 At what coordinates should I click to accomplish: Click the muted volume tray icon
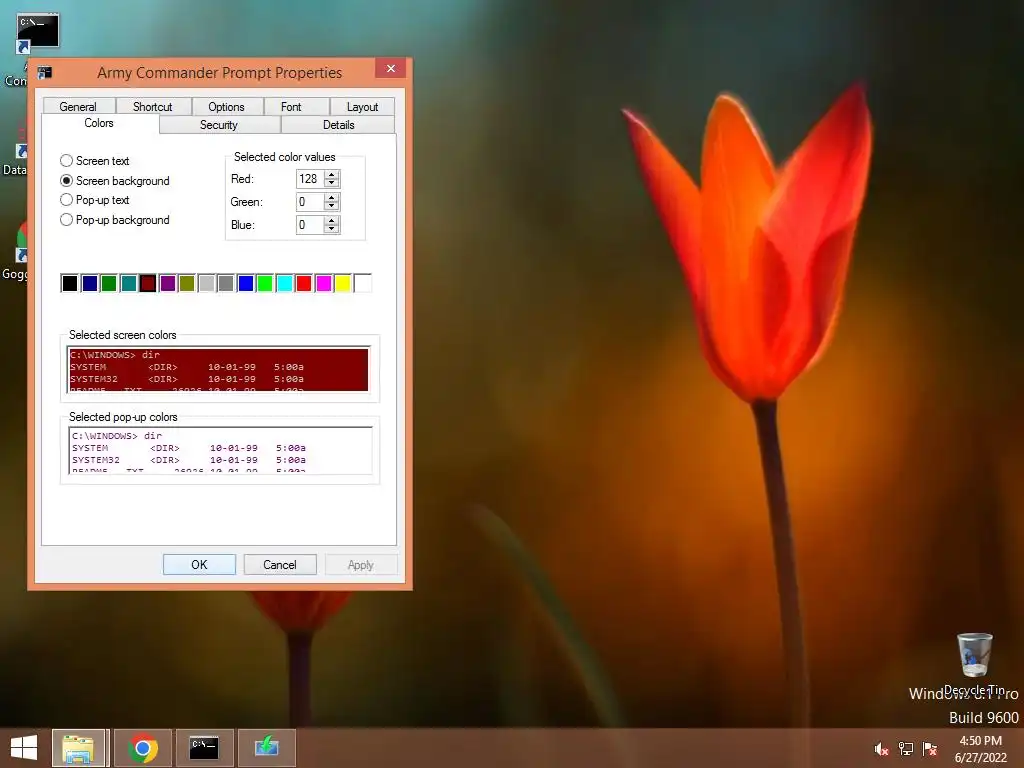(881, 749)
